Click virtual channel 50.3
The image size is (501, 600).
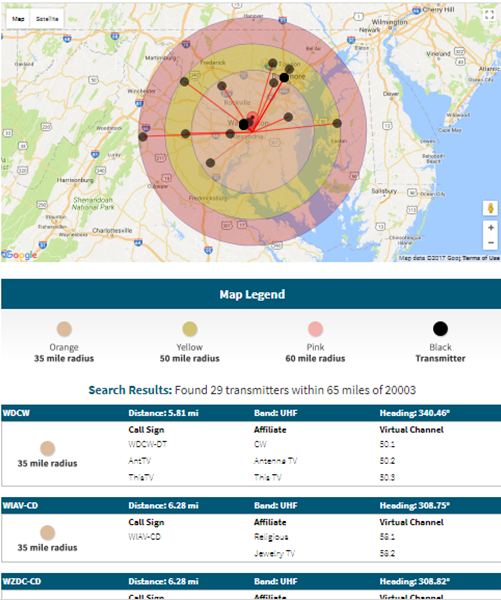[387, 477]
